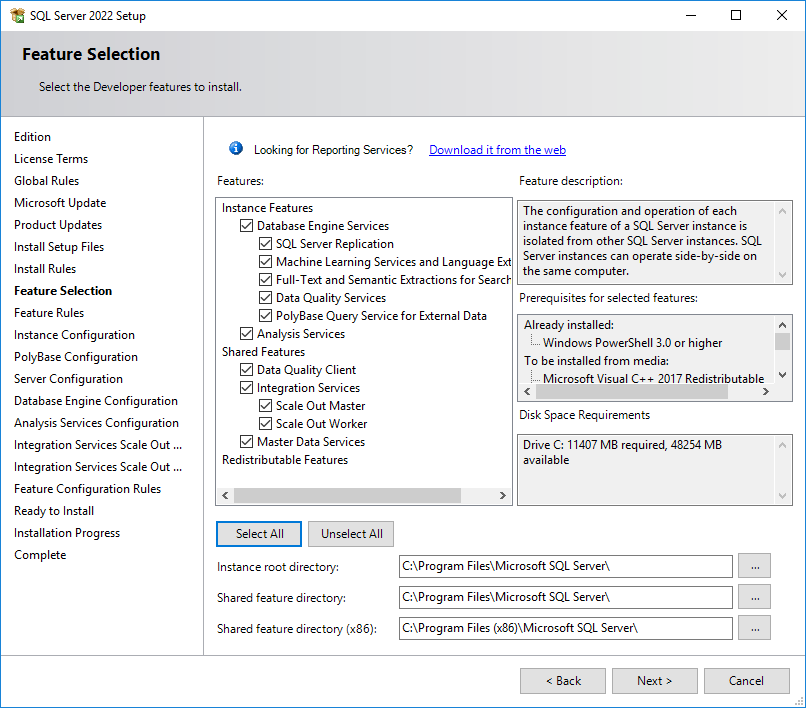This screenshot has height=708, width=806.
Task: Click the blue information icon beside Reporting Services
Action: click(x=236, y=149)
